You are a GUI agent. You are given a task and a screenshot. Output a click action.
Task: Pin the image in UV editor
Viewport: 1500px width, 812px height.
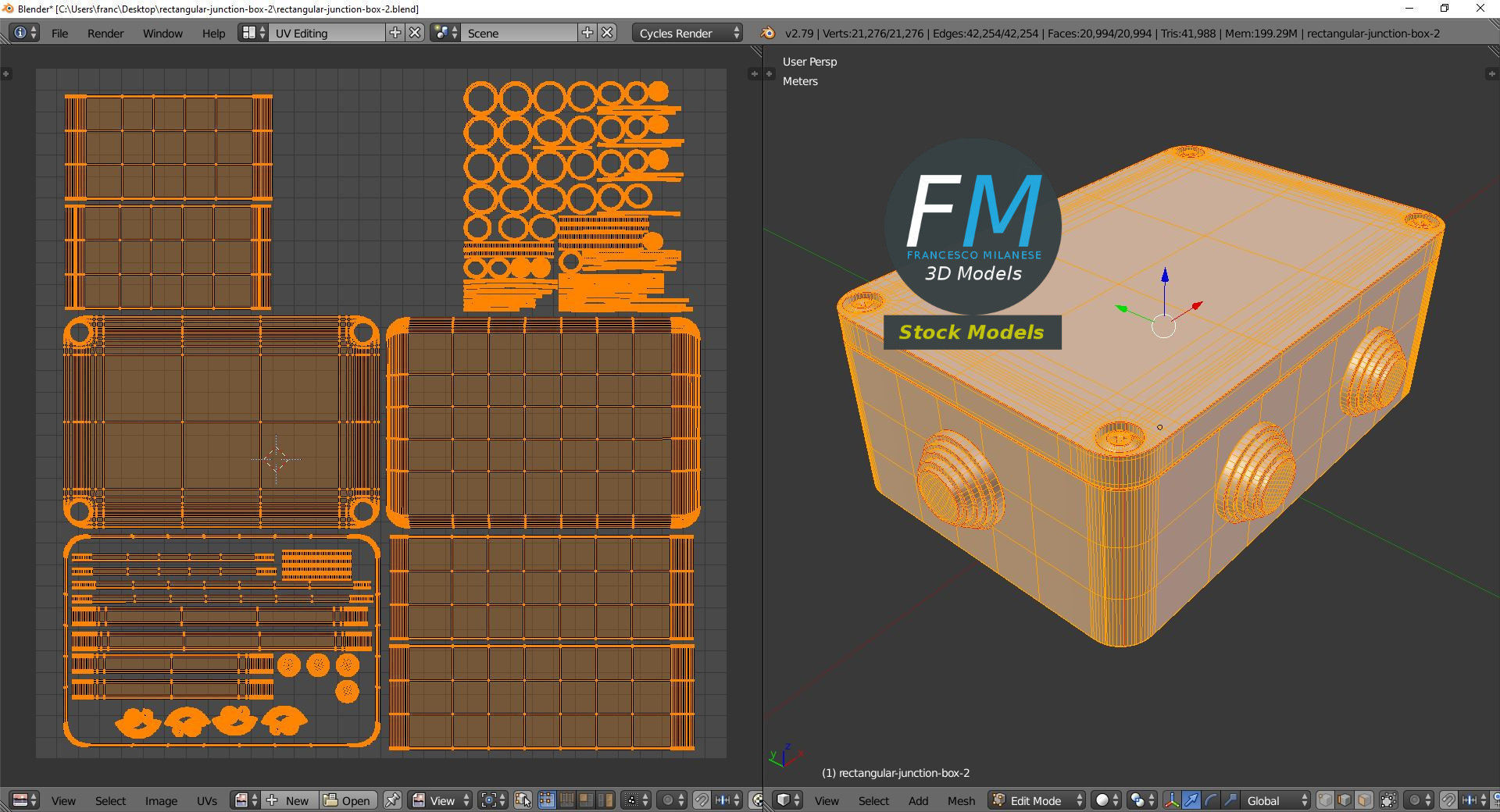coord(392,800)
